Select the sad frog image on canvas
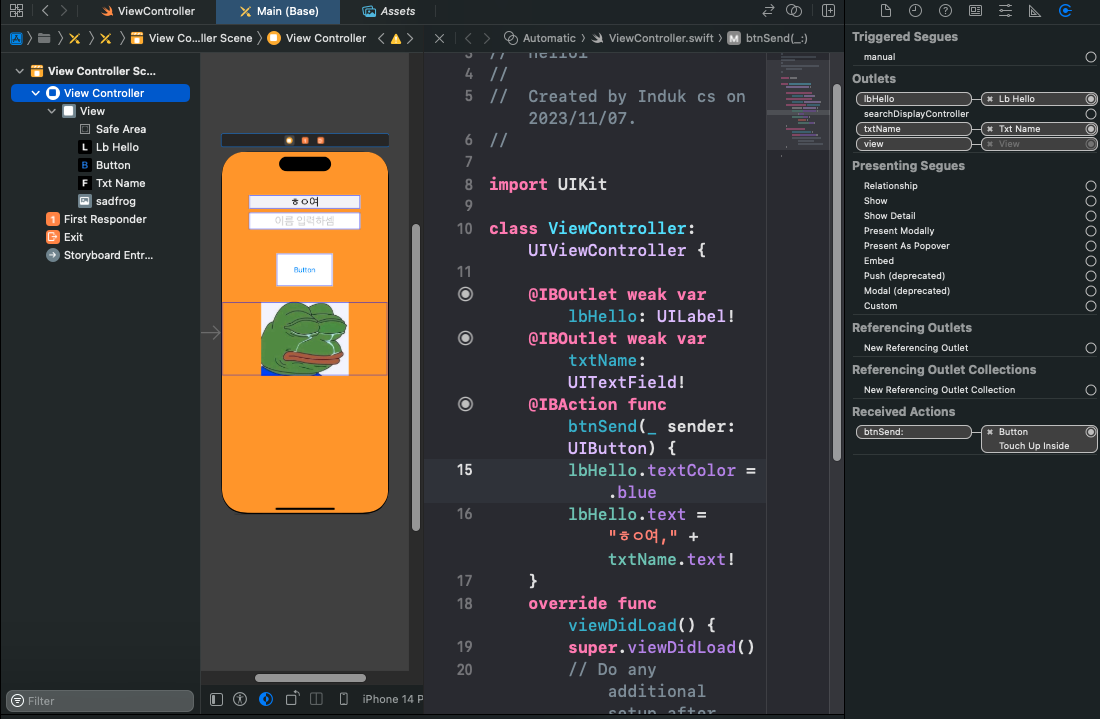Screen dimensions: 1100x719 [304, 339]
